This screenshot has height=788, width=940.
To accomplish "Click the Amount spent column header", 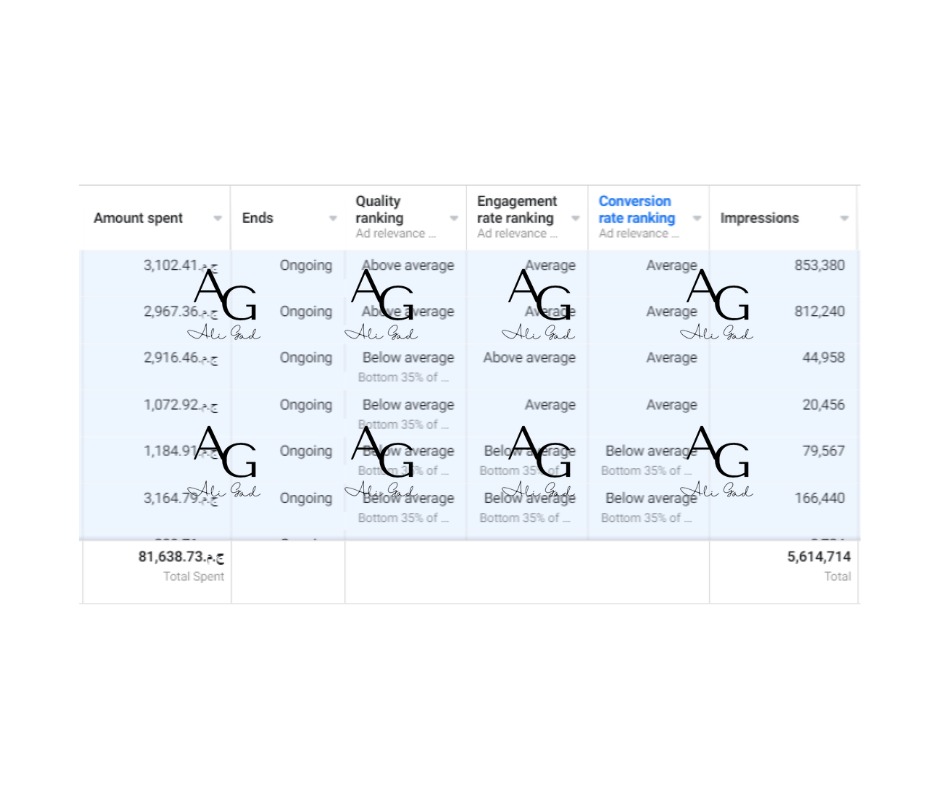I will click(138, 218).
